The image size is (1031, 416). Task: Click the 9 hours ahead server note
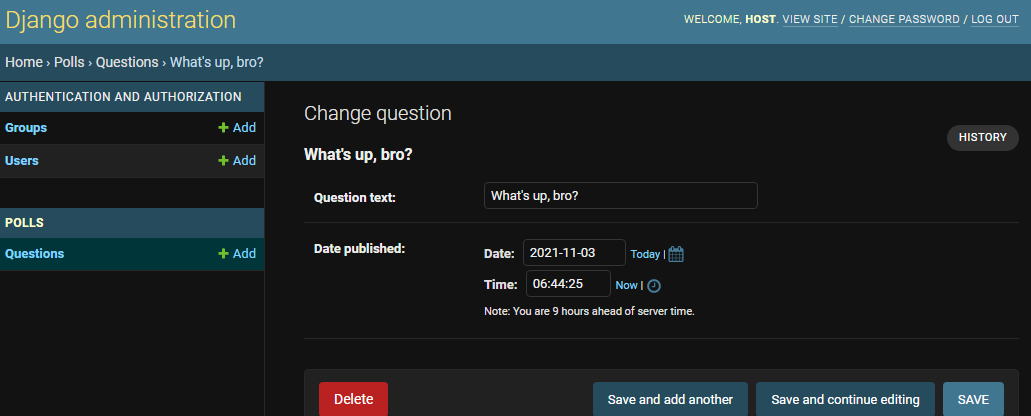tap(589, 312)
